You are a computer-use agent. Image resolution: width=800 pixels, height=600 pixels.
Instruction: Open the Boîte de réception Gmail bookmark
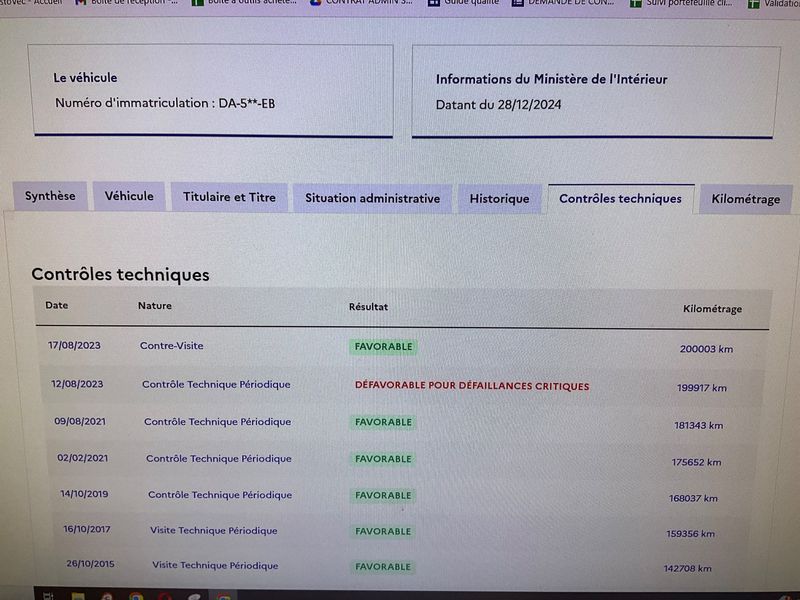pos(127,3)
